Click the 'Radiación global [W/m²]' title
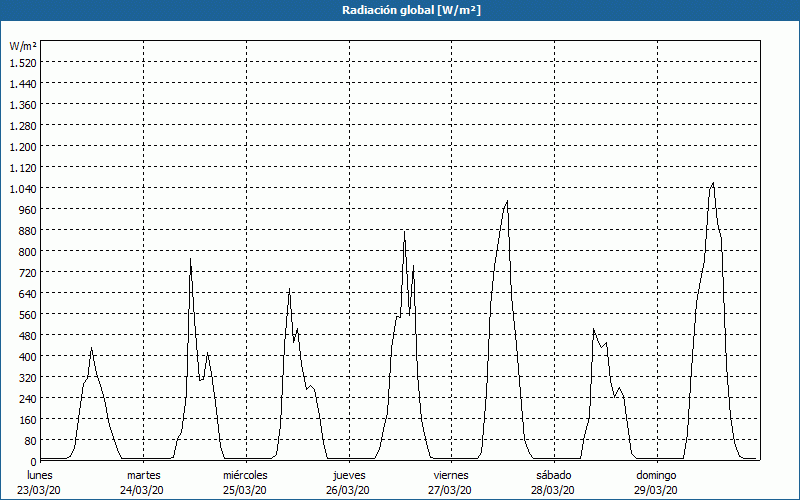The width and height of the screenshot is (800, 500). 411,10
